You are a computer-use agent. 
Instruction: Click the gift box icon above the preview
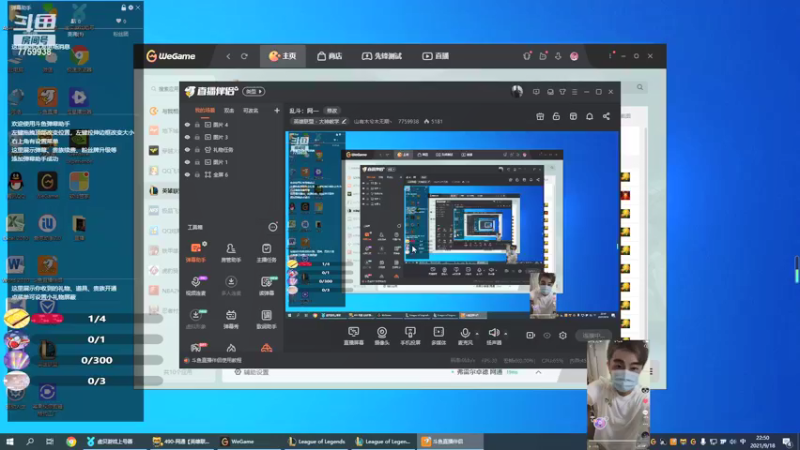540,116
